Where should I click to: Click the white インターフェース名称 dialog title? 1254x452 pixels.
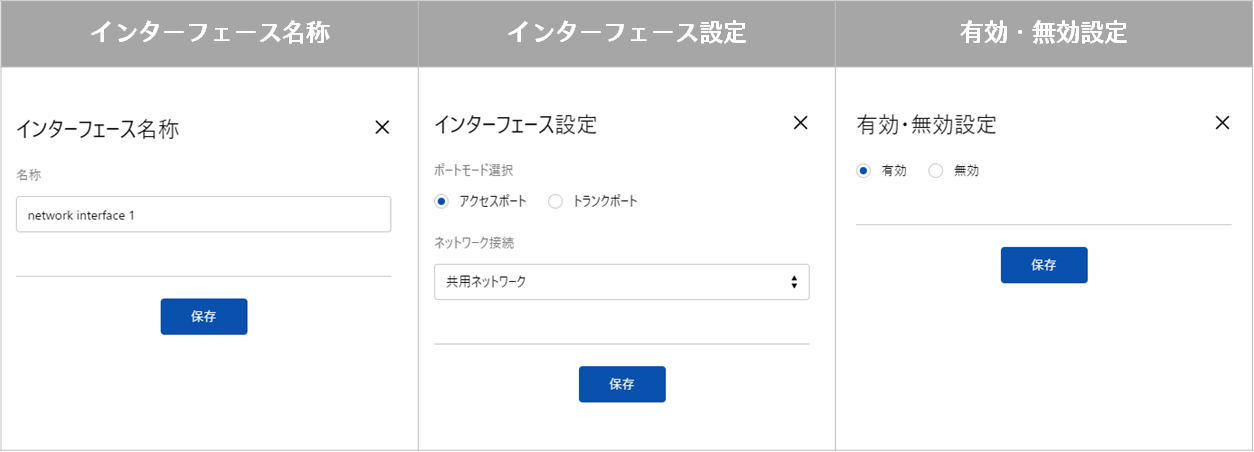[98, 129]
